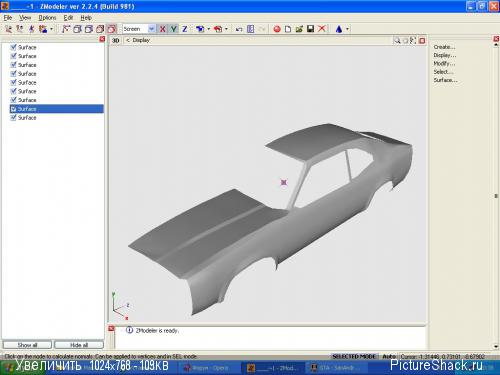Click the first cube-shaped toolbar icon
The width and height of the screenshot is (500, 375).
(77, 29)
